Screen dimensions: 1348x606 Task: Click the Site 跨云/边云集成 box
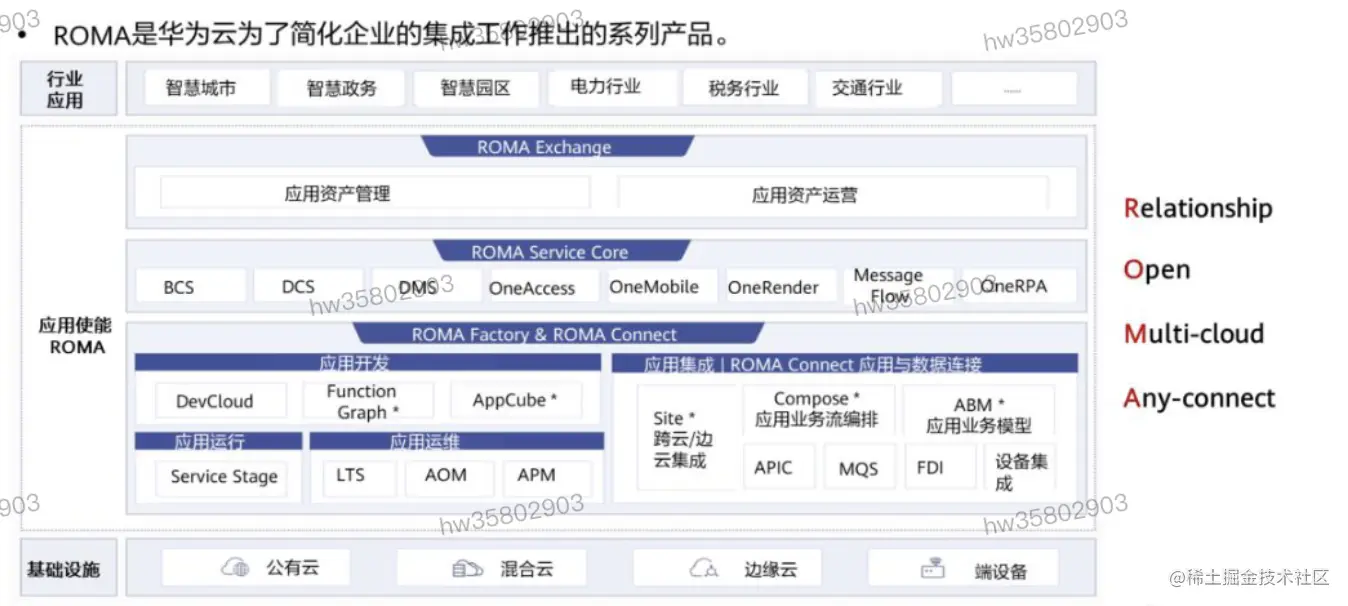tap(687, 438)
